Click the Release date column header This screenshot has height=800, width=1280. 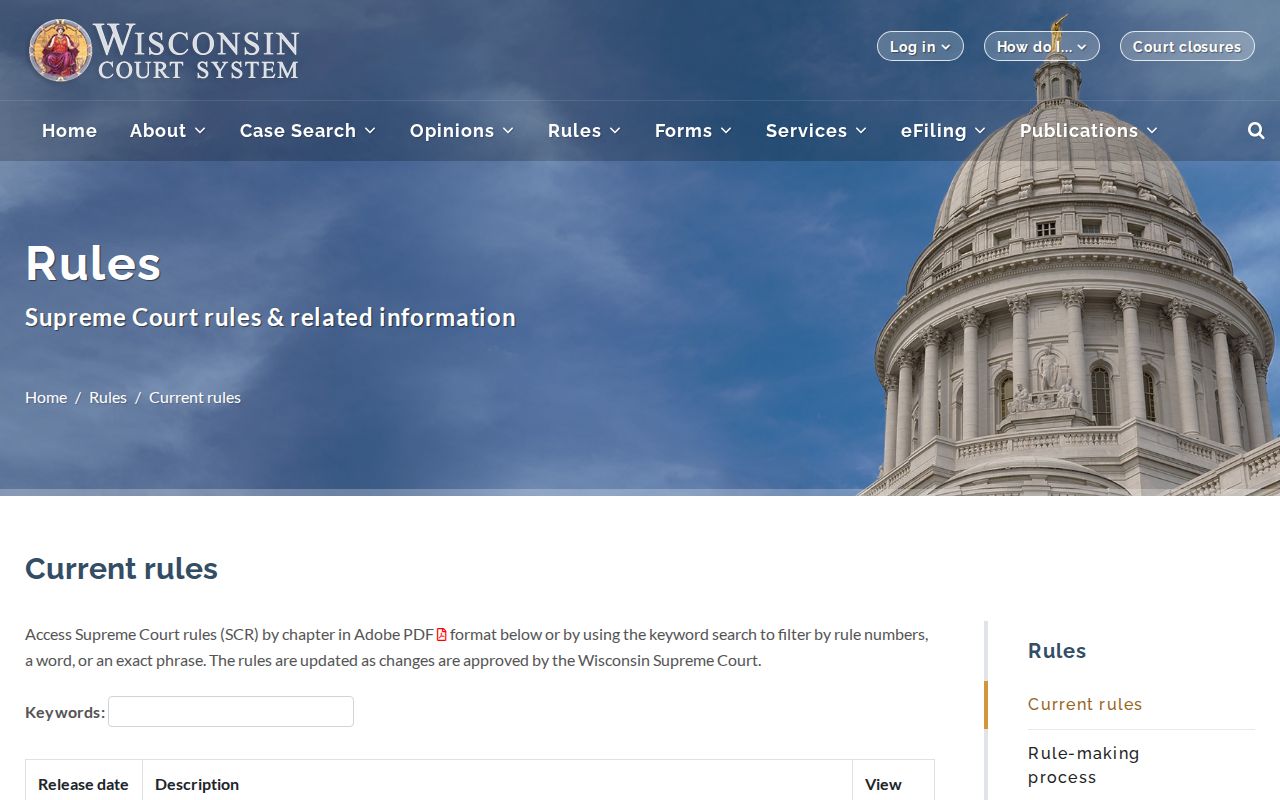pos(84,784)
